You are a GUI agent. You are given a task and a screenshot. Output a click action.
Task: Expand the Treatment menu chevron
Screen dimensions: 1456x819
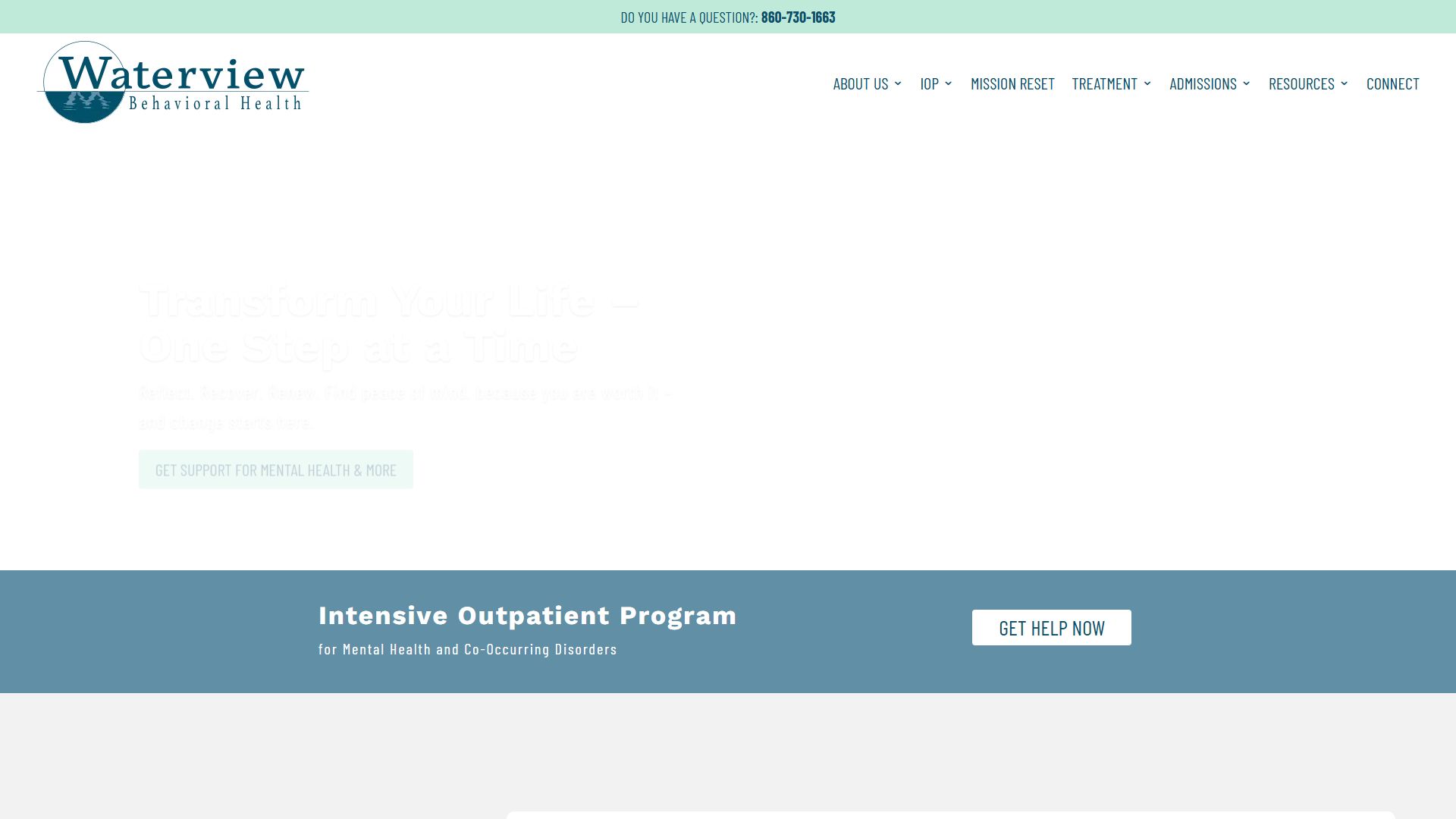click(1147, 83)
